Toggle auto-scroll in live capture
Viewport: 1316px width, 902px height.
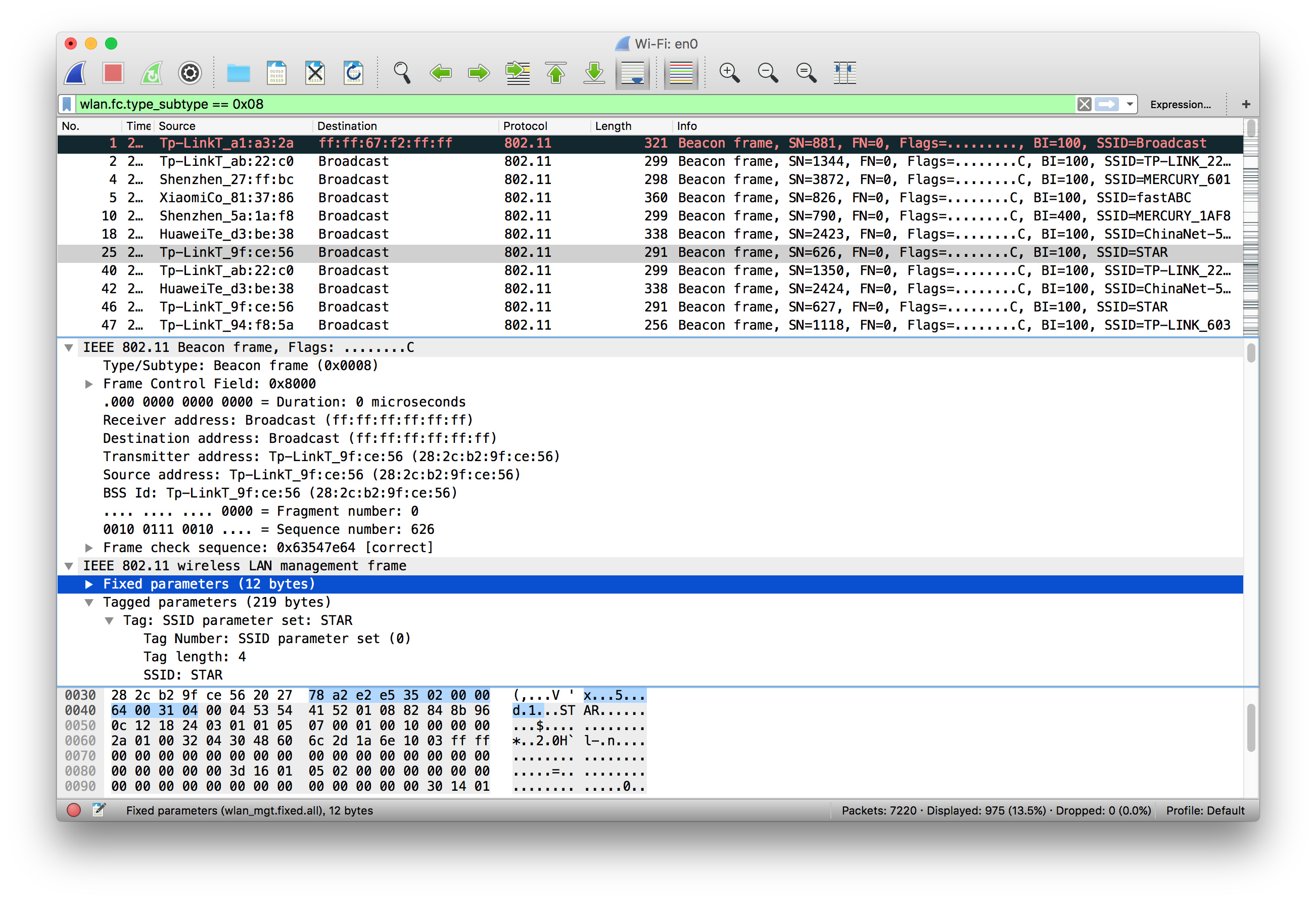coord(633,72)
